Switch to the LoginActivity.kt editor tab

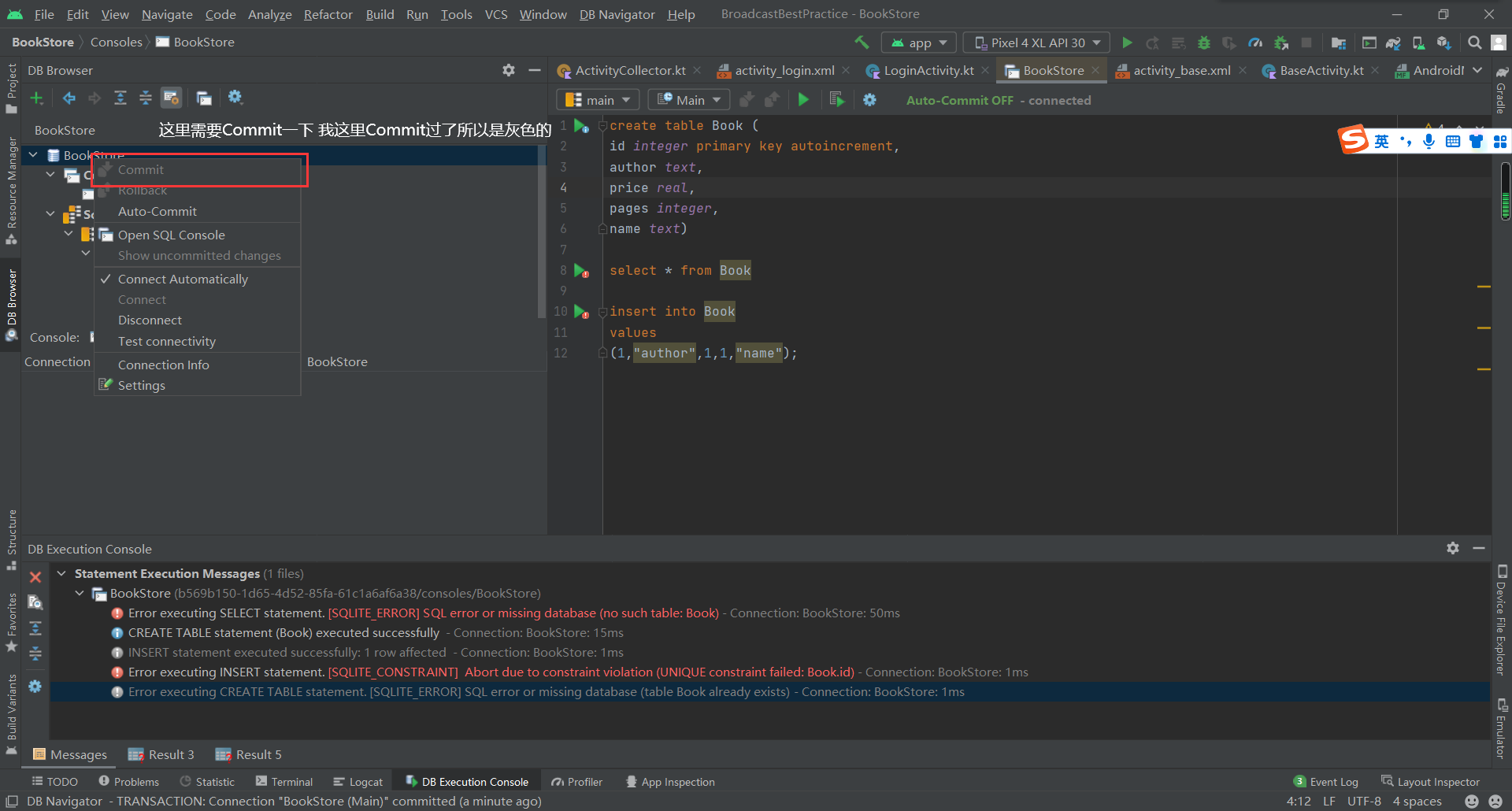click(x=928, y=71)
